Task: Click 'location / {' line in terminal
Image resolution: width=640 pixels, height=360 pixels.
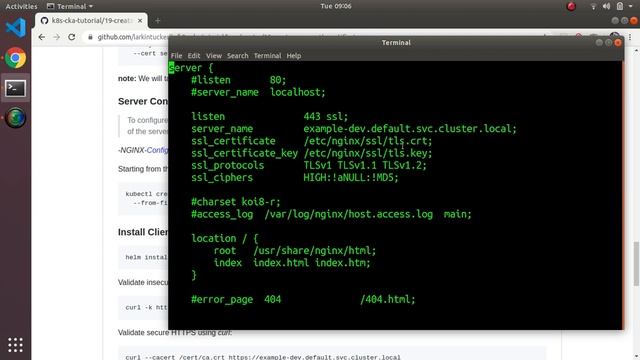Action: 224,238
